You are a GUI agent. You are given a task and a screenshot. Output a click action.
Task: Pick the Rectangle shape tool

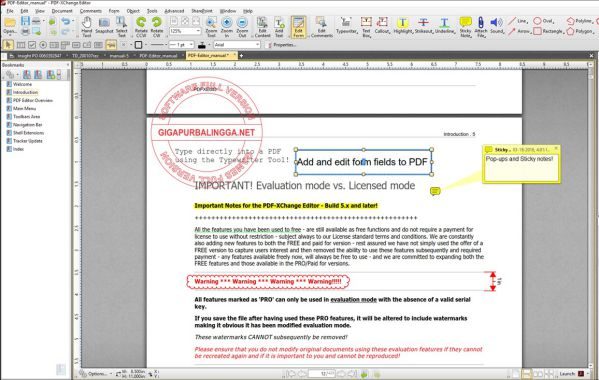pos(548,31)
